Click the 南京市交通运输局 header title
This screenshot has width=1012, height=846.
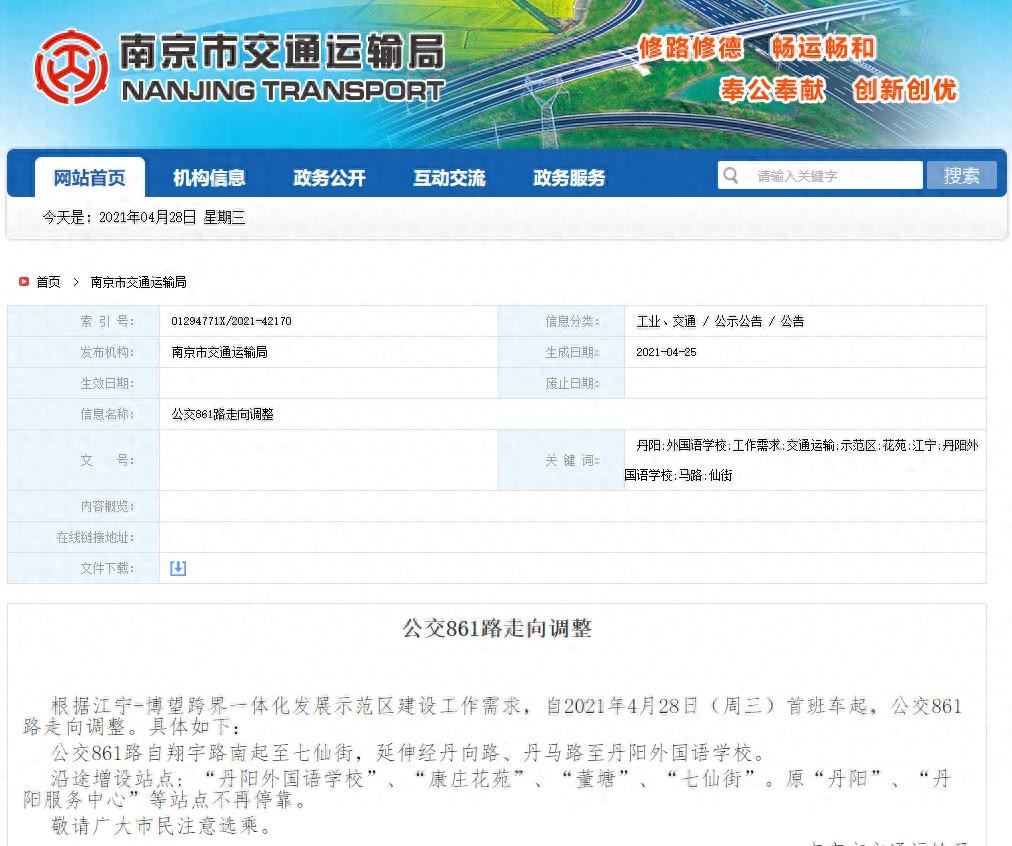click(281, 52)
